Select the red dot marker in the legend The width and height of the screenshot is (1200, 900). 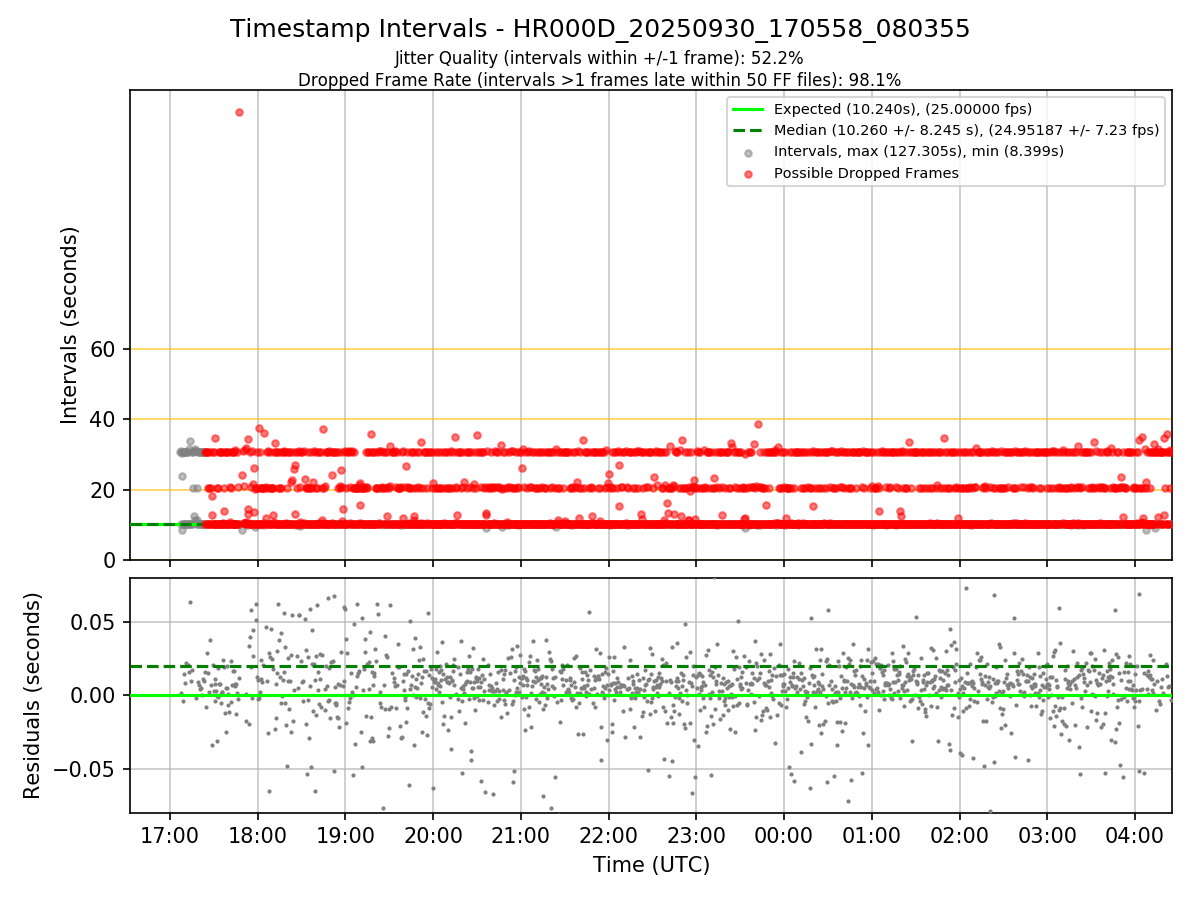click(x=749, y=174)
